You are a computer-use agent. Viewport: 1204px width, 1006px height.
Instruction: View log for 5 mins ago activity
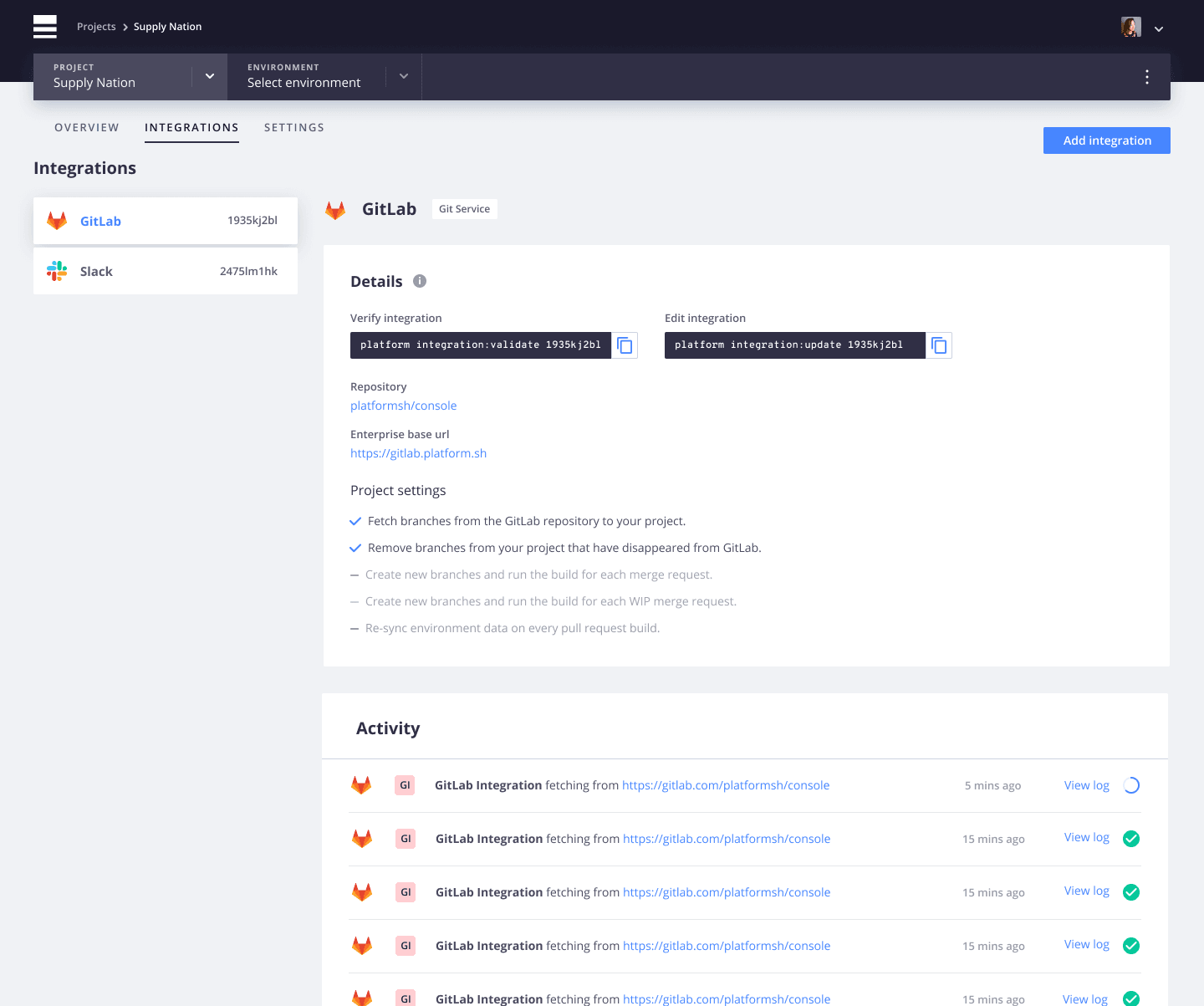(1086, 785)
